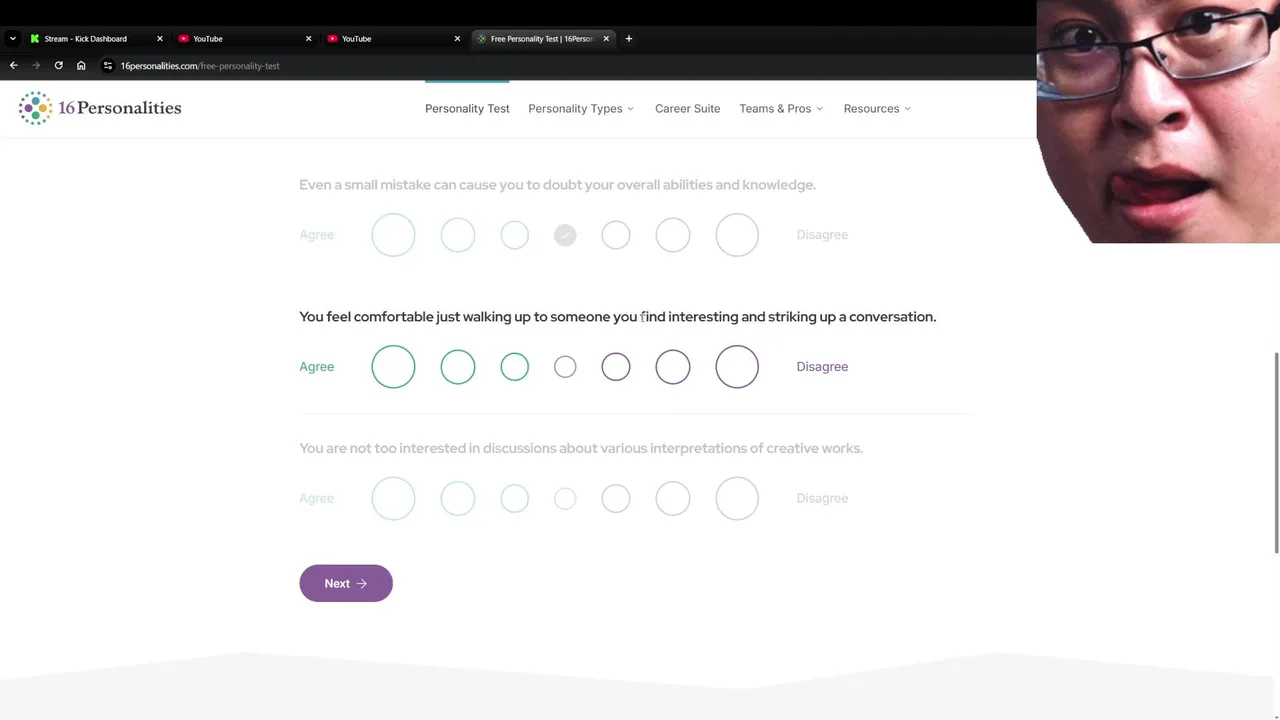This screenshot has width=1280, height=720.
Task: Close the Stream - Kick Dashboard tab
Action: tap(159, 39)
